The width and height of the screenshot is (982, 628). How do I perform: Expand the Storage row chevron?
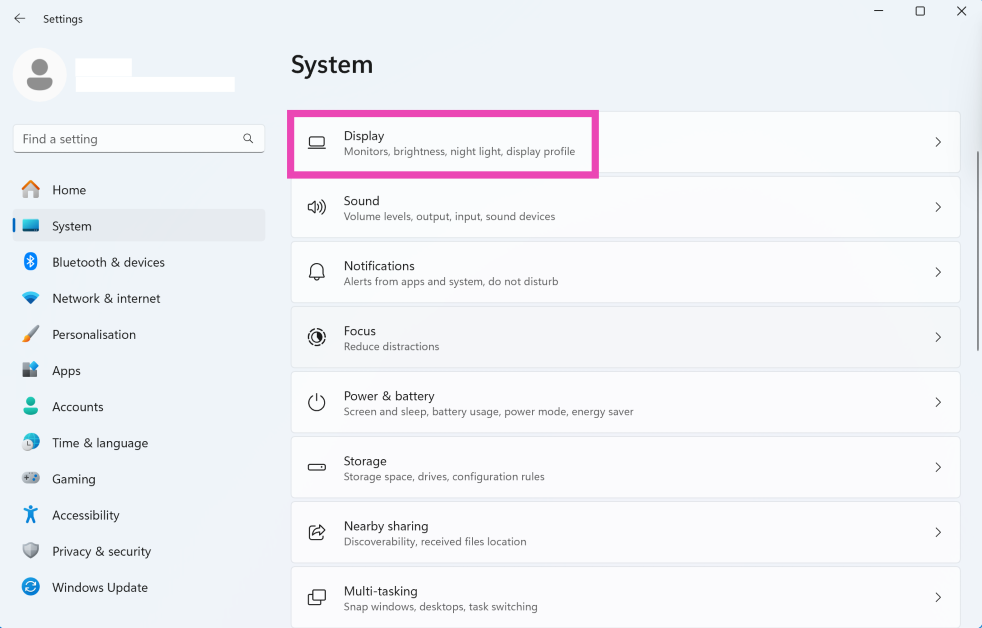tap(937, 467)
